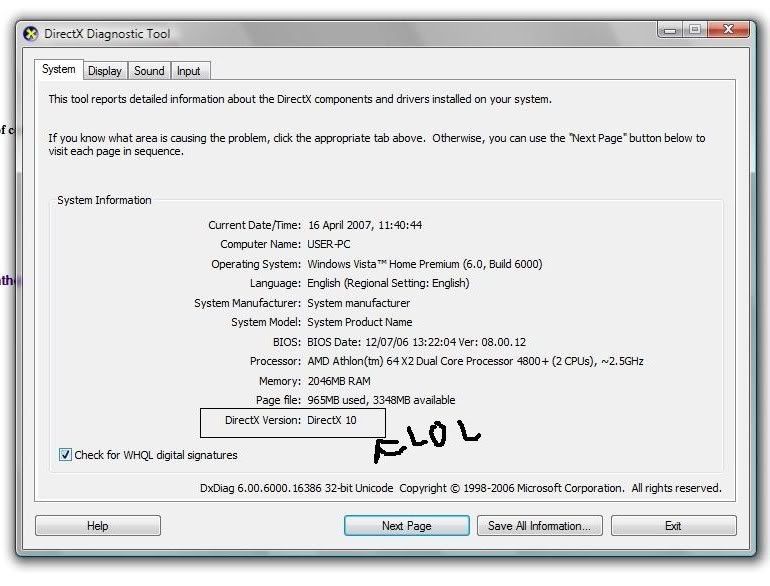
Task: Exit the DirectX Diagnostic Tool
Action: (674, 526)
